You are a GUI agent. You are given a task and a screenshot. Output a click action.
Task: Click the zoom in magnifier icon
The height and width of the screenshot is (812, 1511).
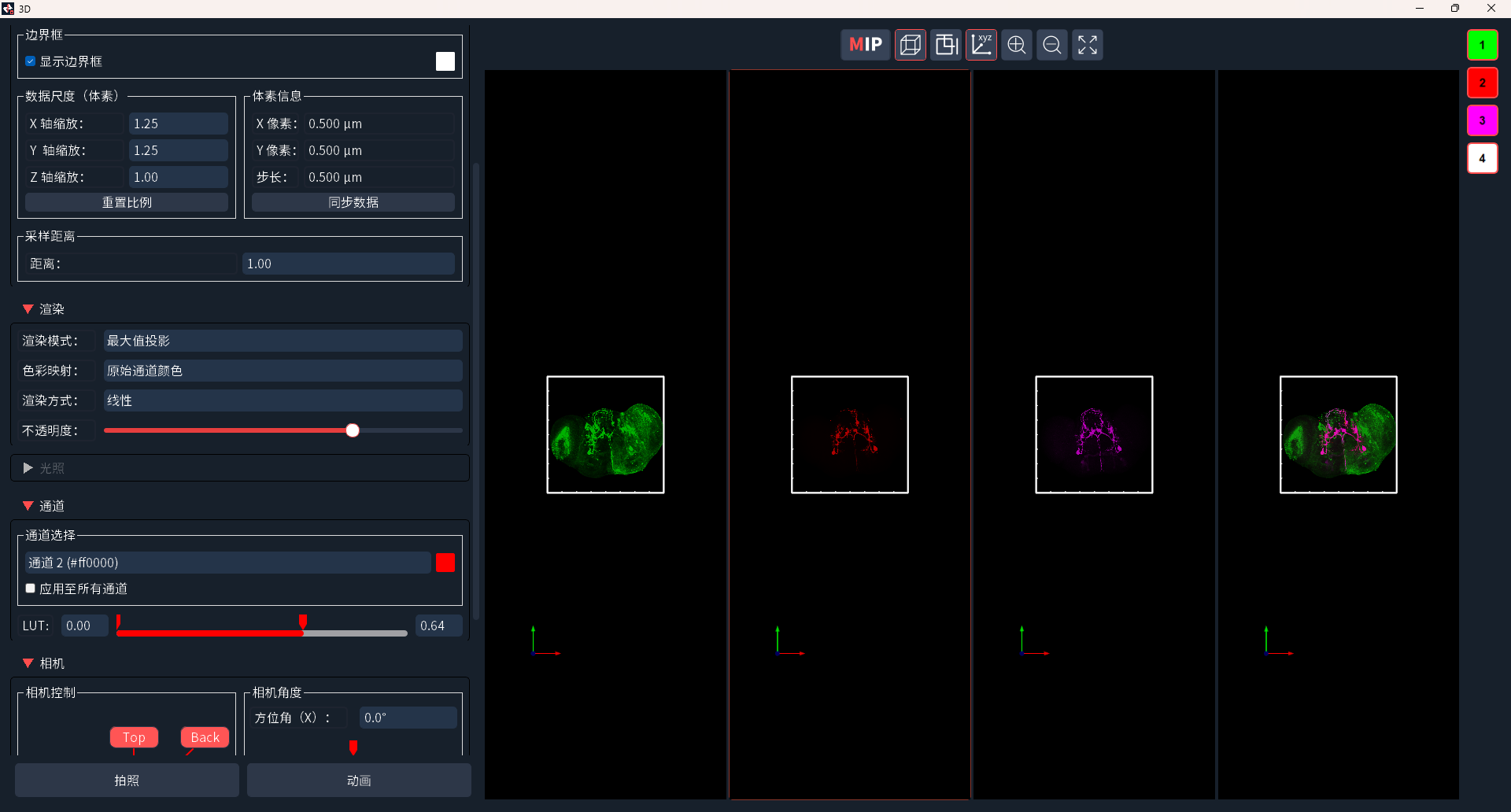(x=1017, y=45)
